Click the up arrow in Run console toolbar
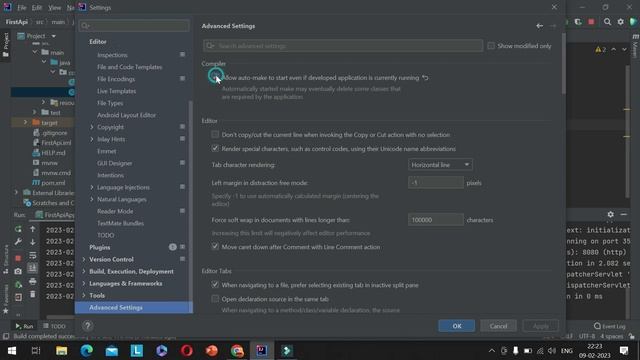The width and height of the screenshot is (640, 360). click(x=33, y=229)
